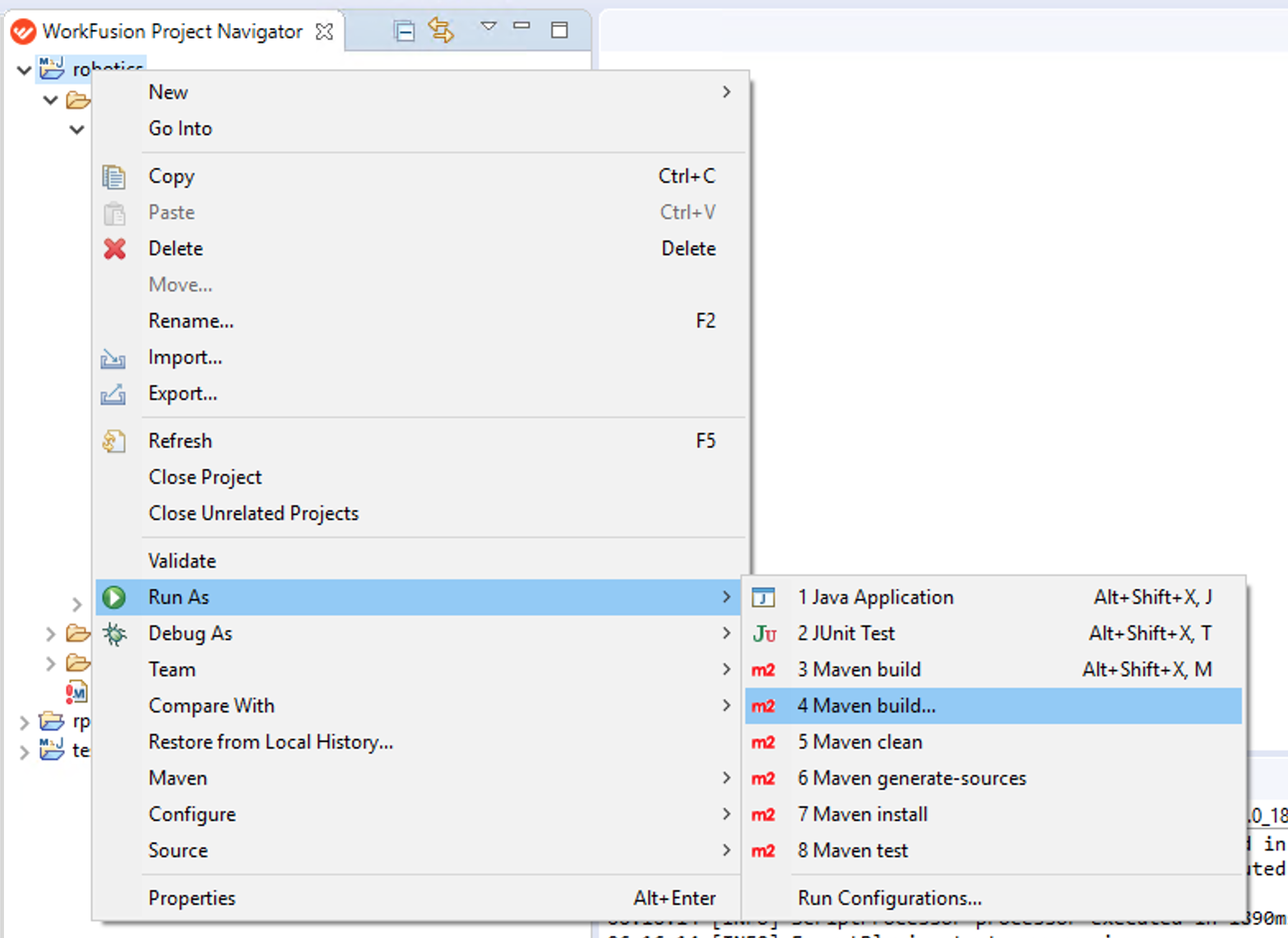The image size is (1288, 938).
Task: Run 6 Maven generate-sources
Action: [994, 778]
